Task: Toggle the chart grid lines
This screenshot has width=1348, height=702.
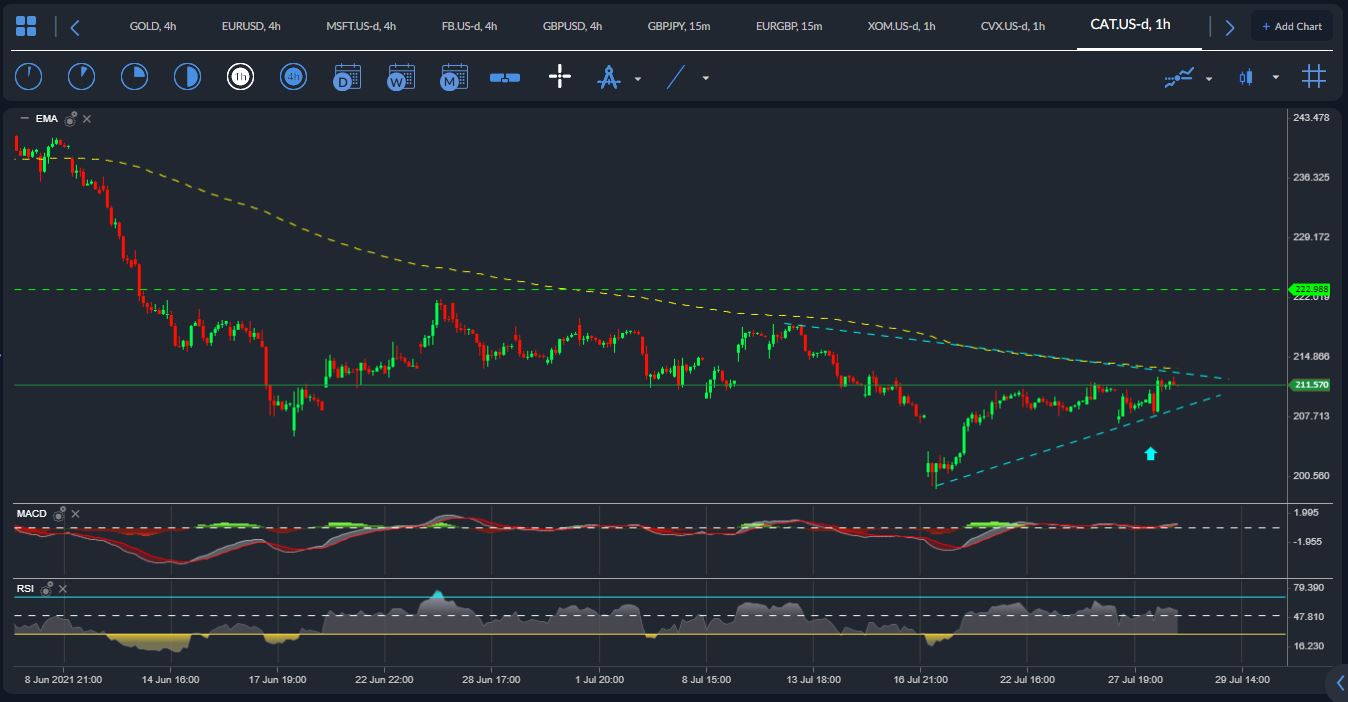Action: point(1314,76)
